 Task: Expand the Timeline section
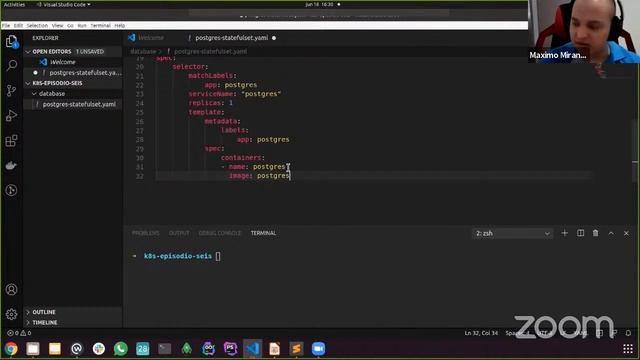28,322
